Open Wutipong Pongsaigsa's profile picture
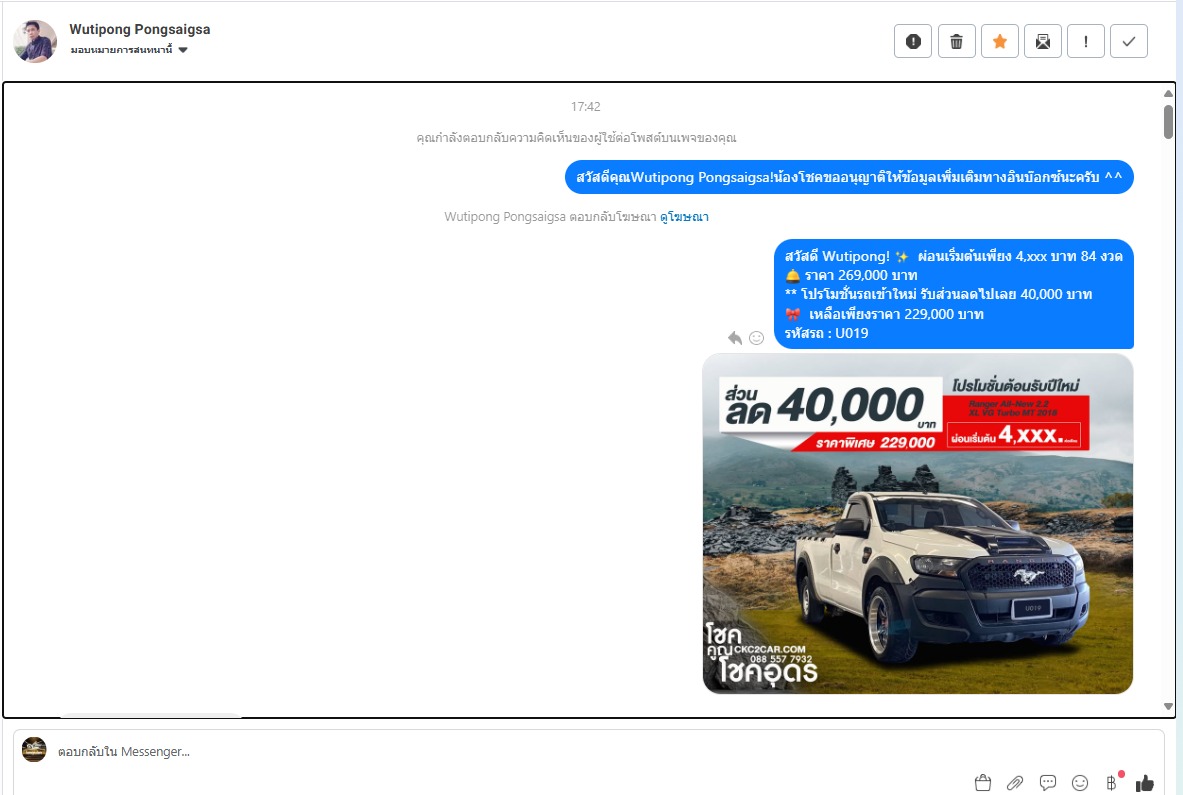The height and width of the screenshot is (795, 1183). click(35, 41)
